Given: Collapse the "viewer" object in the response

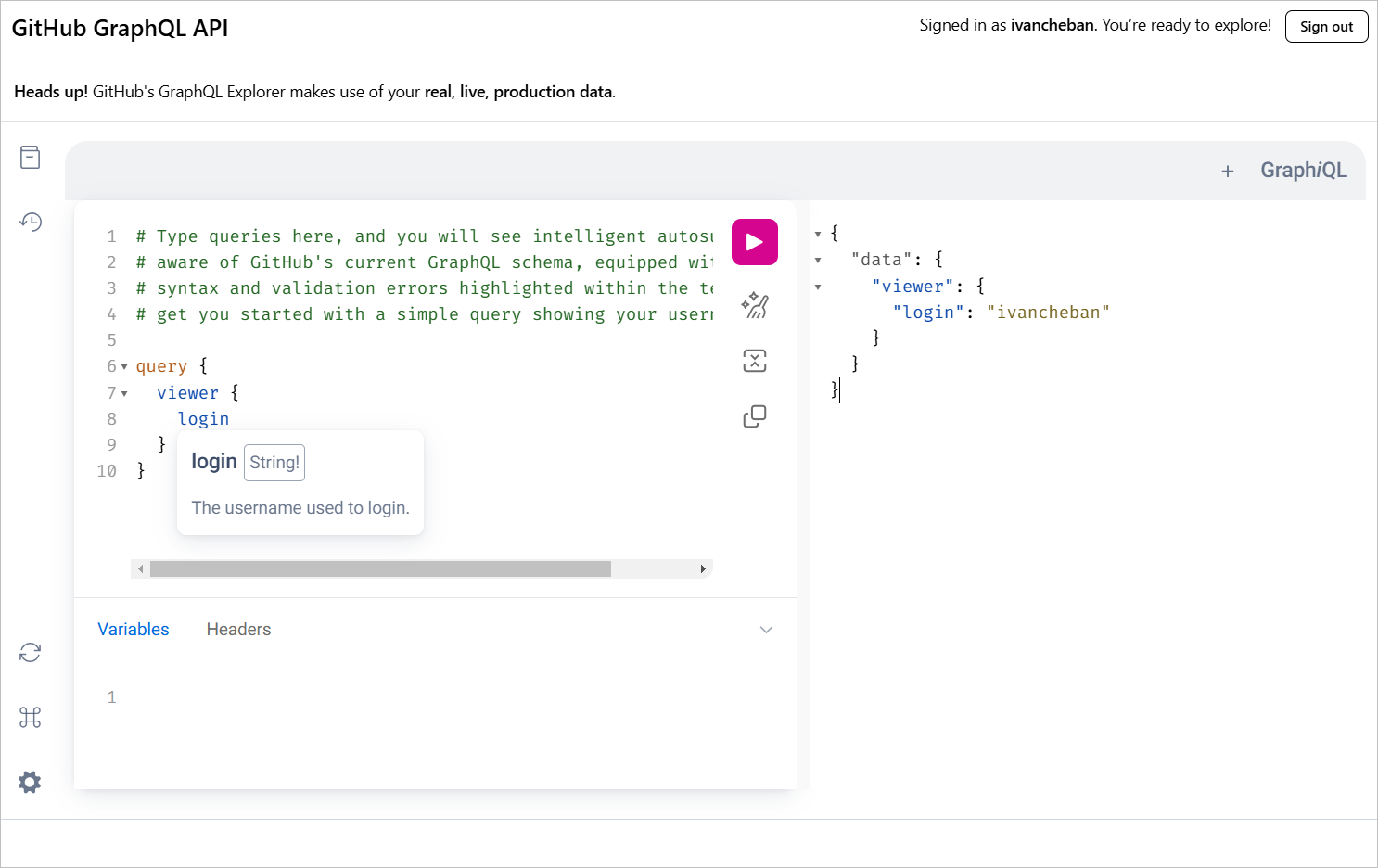Looking at the screenshot, I should click(x=818, y=287).
